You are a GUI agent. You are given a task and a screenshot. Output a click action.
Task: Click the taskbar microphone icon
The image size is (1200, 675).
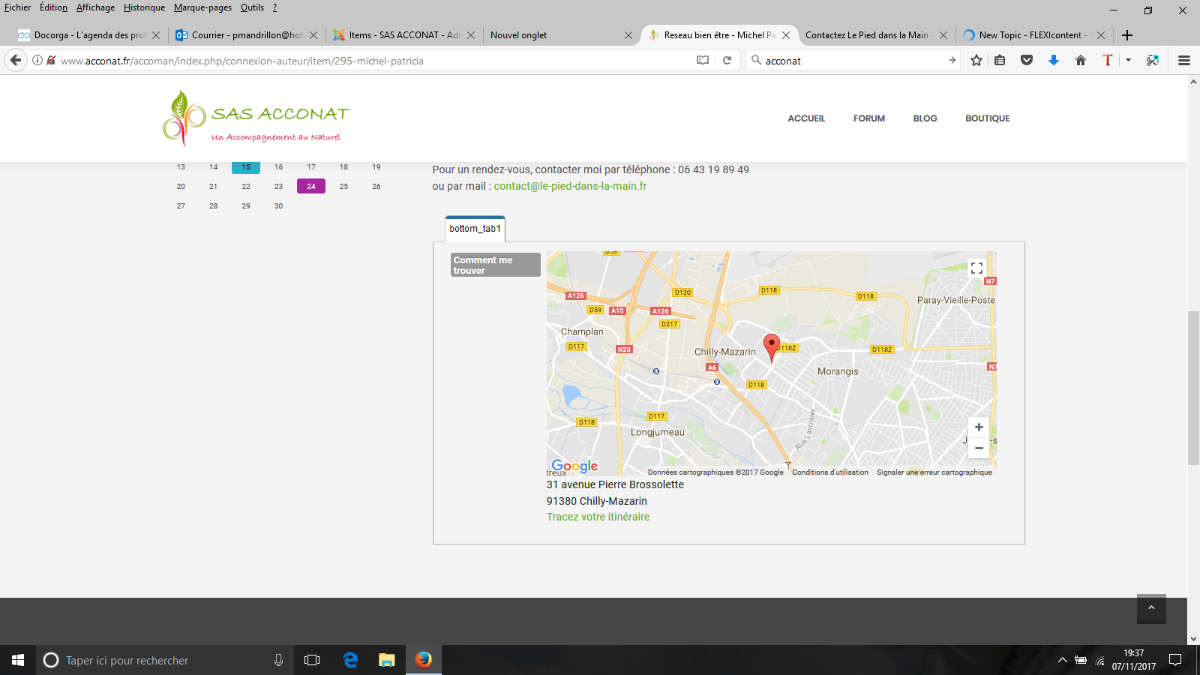[279, 660]
